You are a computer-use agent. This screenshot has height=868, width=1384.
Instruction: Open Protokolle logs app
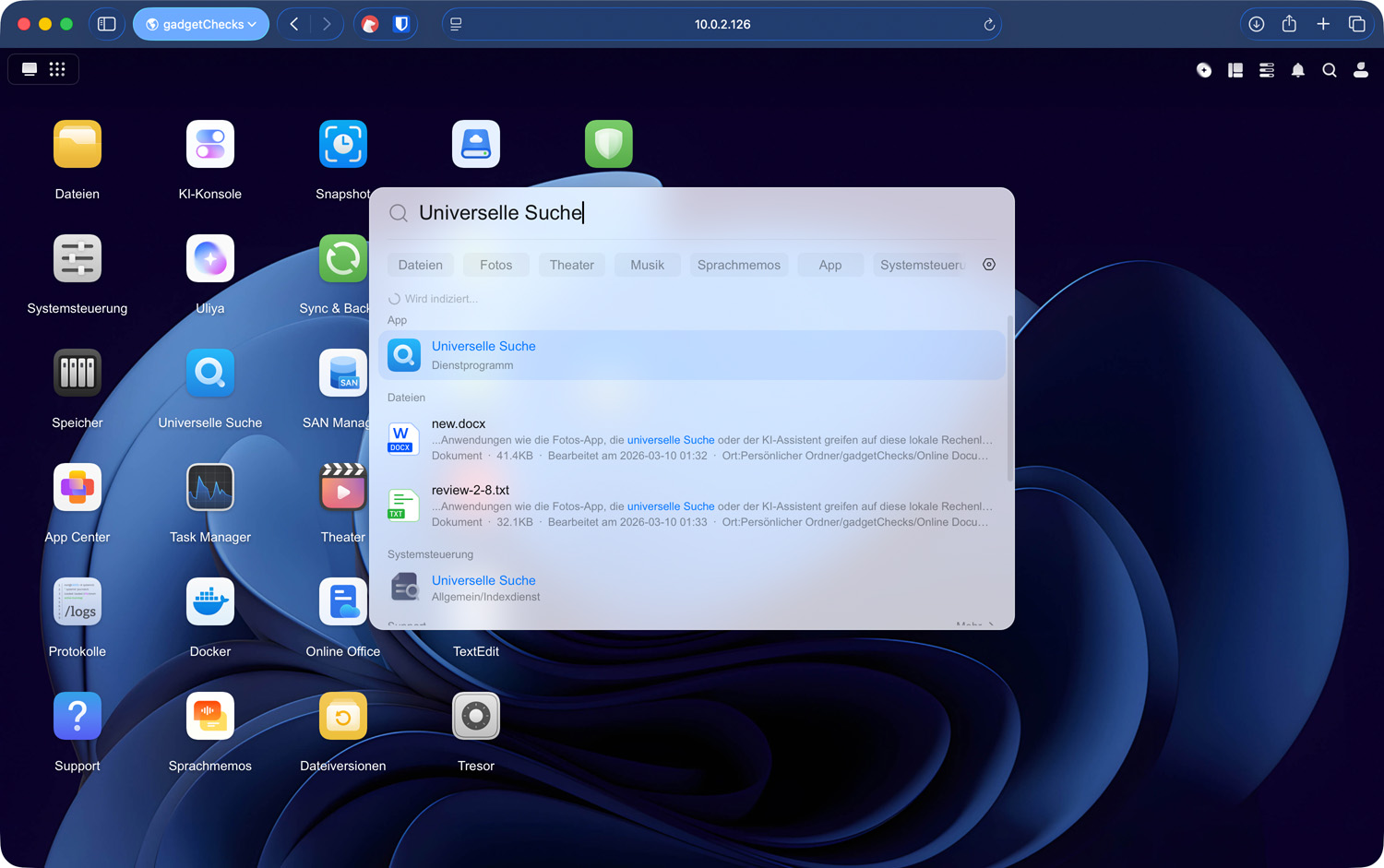pos(78,601)
